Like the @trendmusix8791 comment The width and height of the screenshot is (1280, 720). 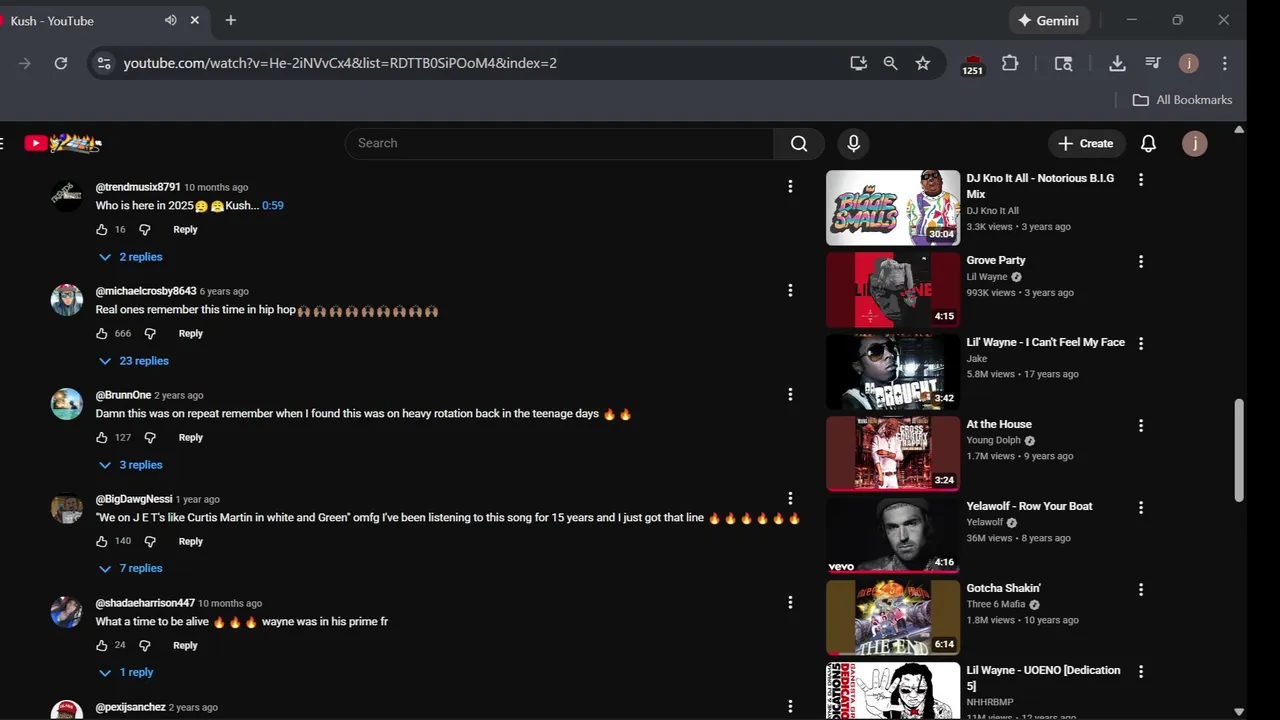pyautogui.click(x=102, y=229)
